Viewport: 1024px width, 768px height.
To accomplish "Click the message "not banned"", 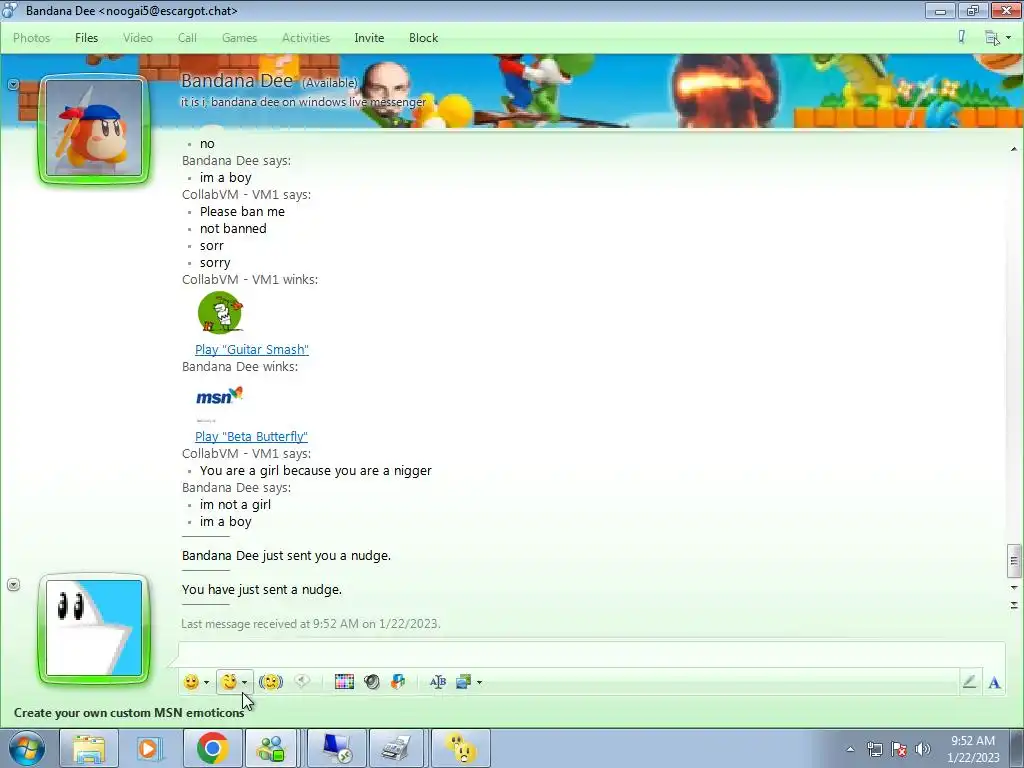I will tap(233, 229).
